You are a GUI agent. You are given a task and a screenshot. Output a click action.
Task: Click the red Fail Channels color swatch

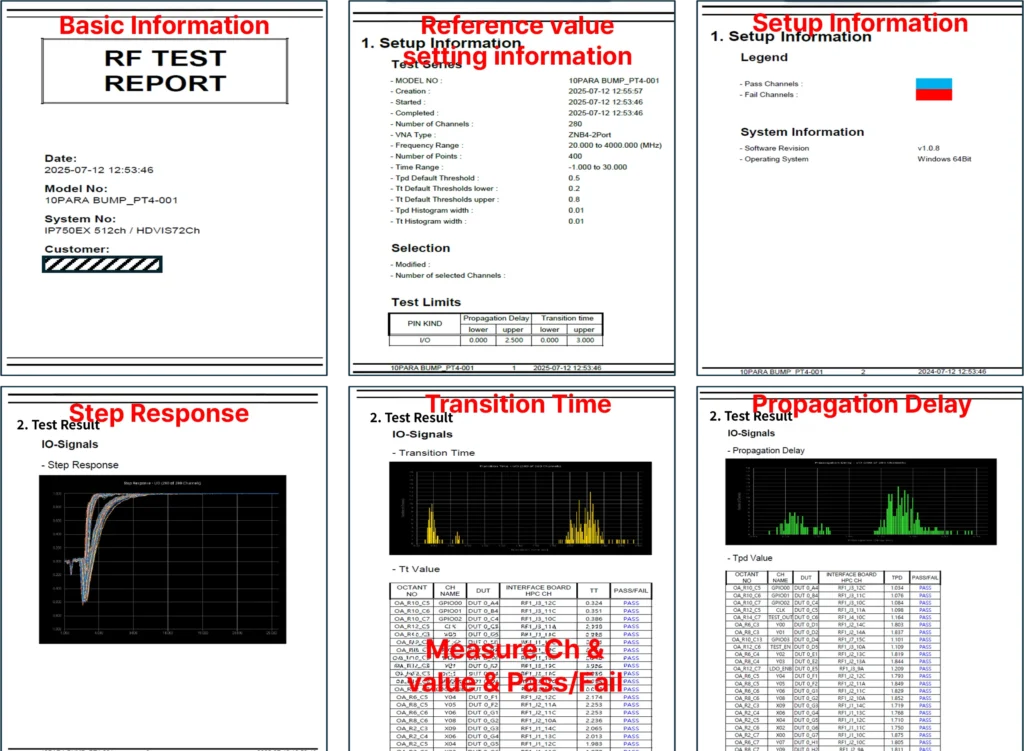point(933,95)
